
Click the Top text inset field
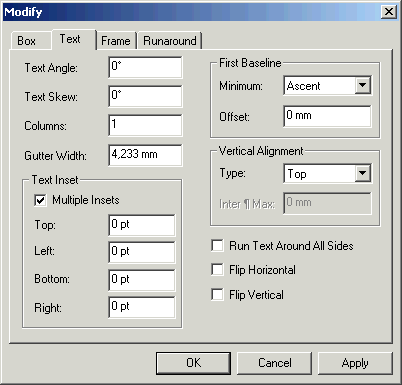coord(142,225)
